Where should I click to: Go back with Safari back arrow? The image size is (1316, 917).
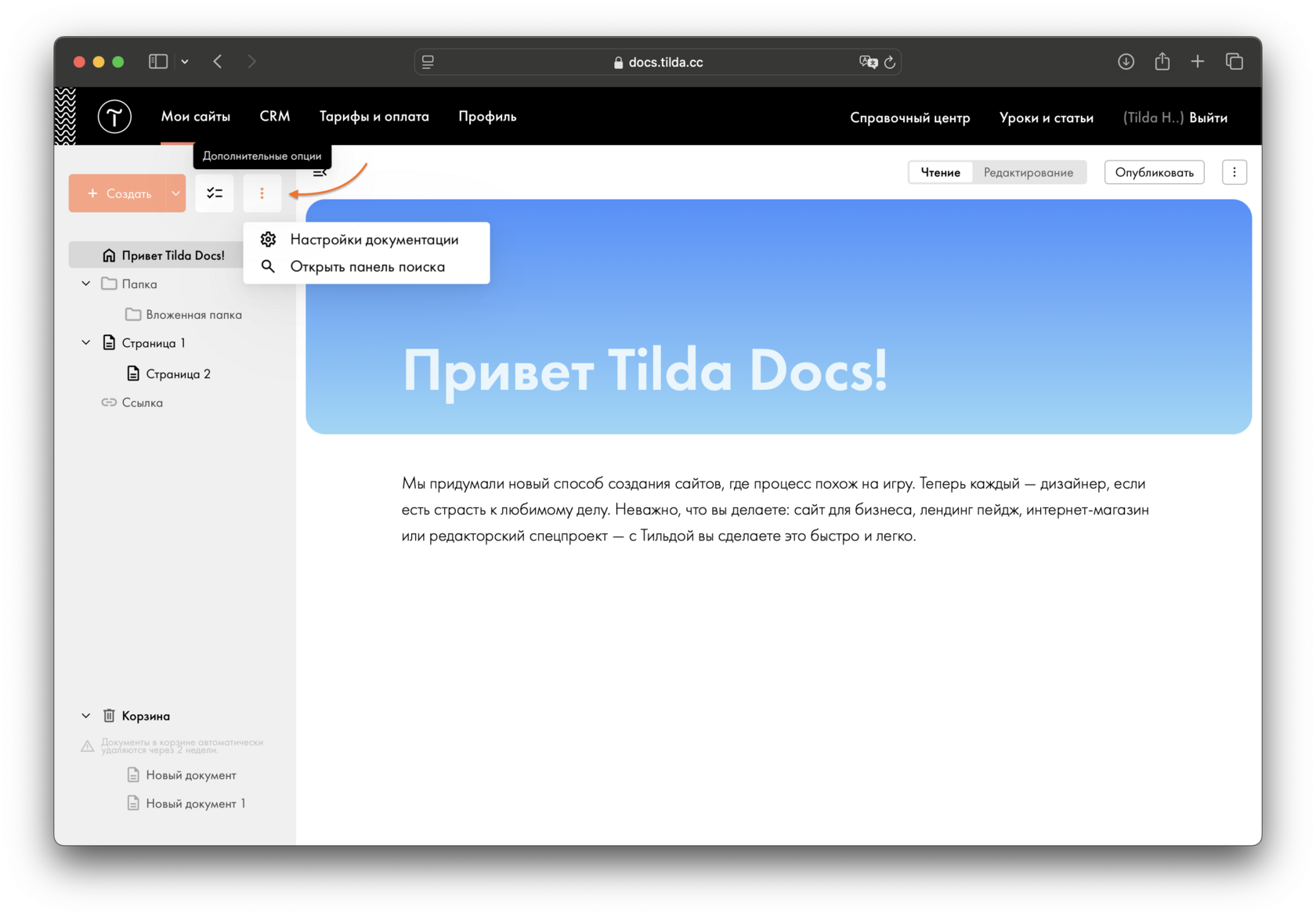pos(218,61)
